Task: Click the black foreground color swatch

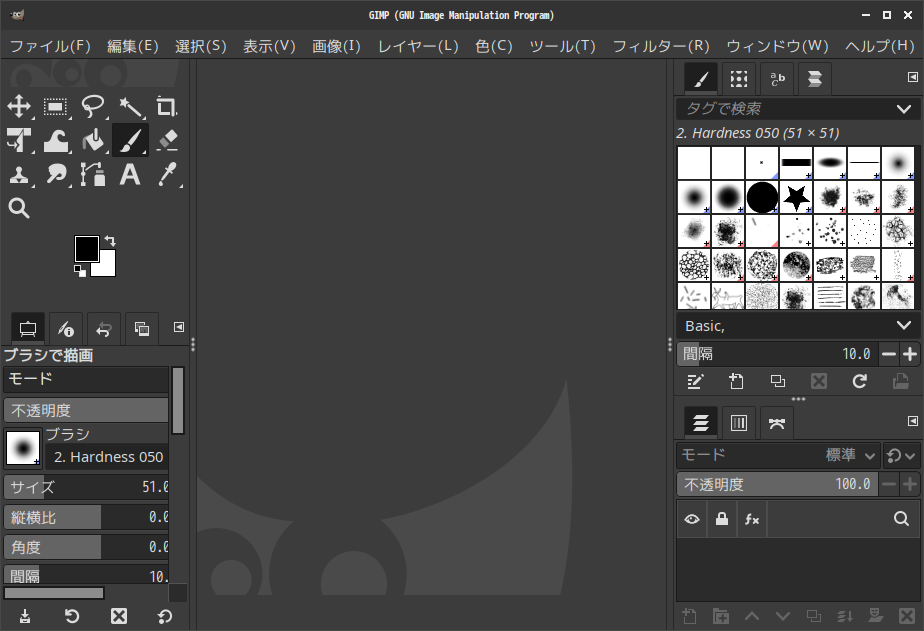Action: [86, 248]
